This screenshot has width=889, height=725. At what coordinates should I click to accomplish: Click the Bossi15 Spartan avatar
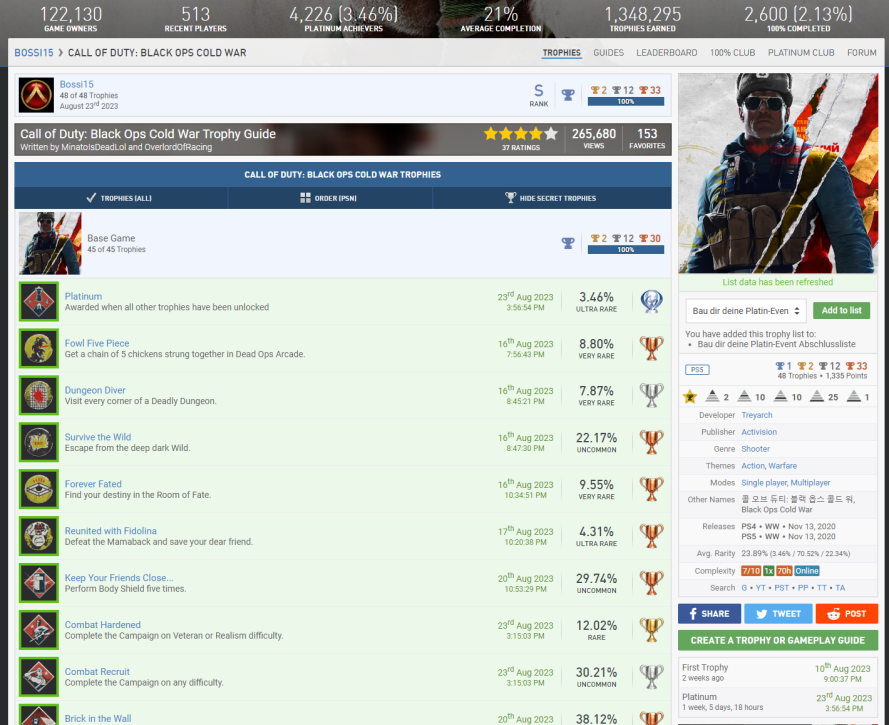[37, 96]
